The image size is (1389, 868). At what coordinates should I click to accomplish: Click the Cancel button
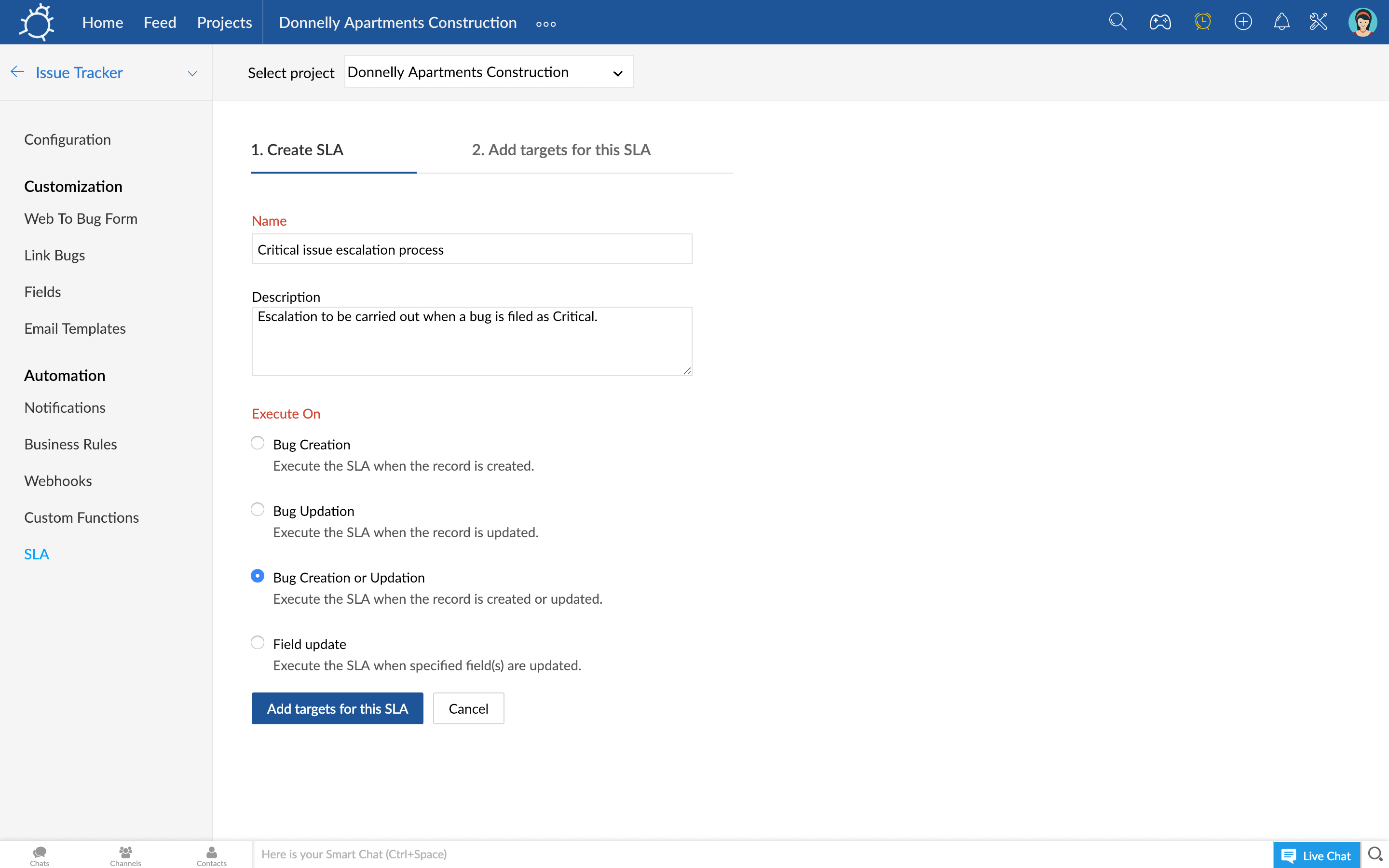click(468, 707)
